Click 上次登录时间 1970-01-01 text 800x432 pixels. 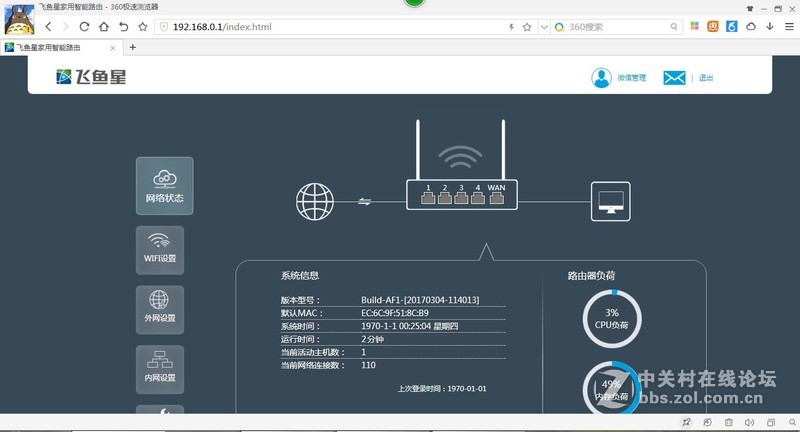[442, 389]
